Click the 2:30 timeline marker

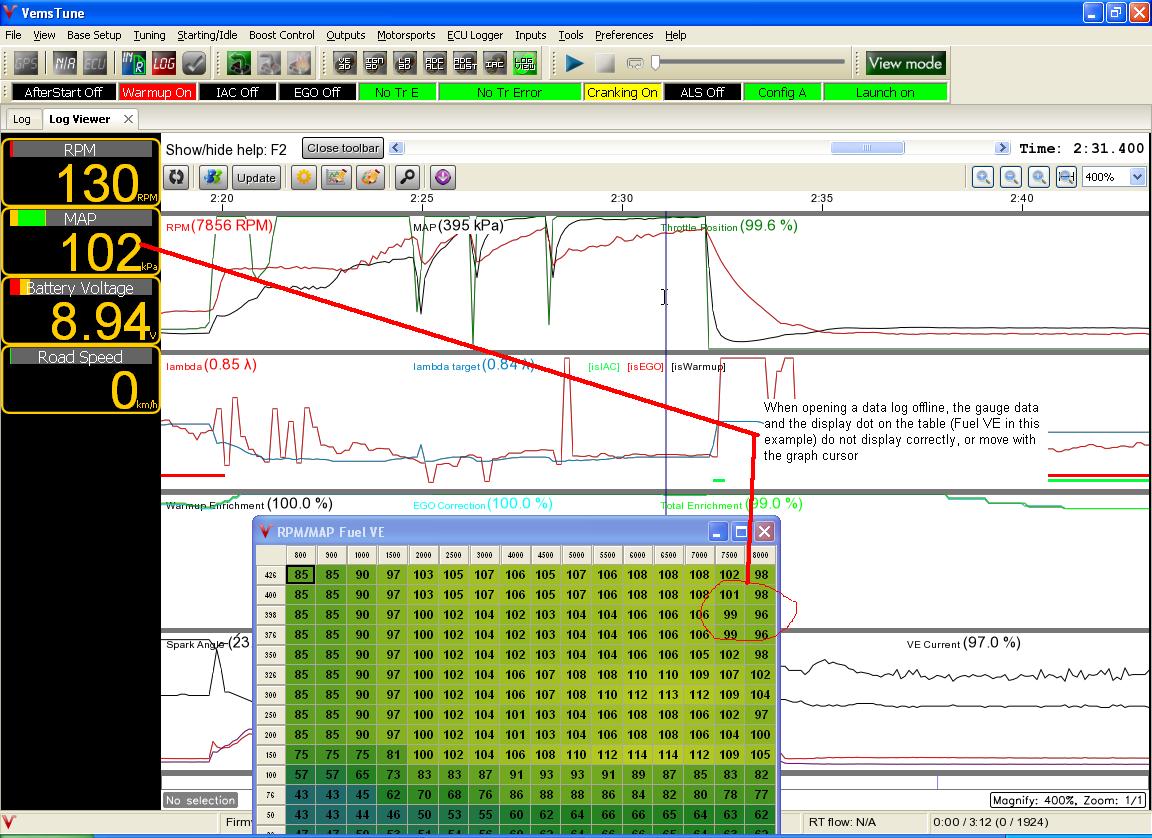[622, 198]
